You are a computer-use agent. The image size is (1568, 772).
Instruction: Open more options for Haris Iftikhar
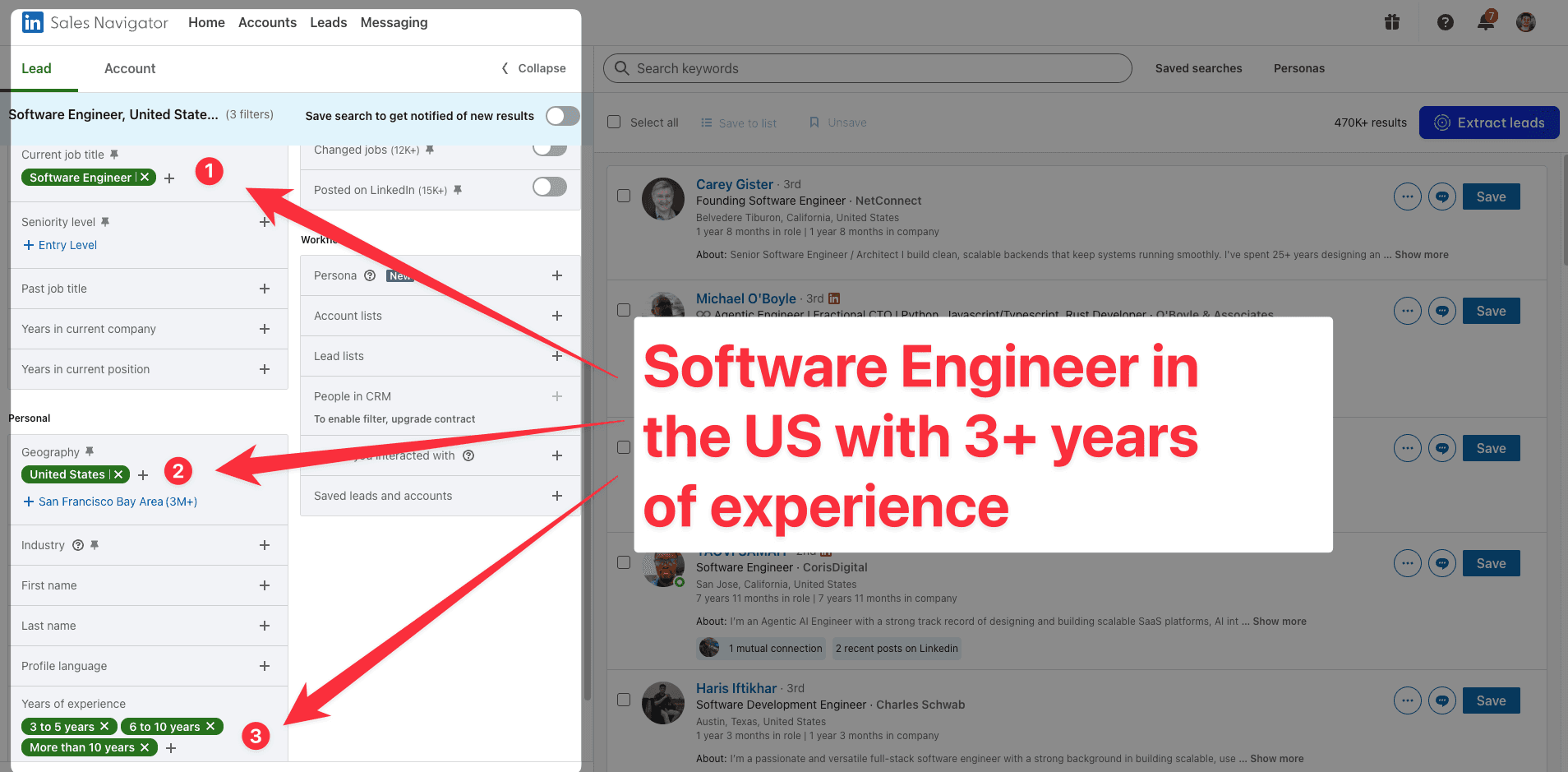1408,700
